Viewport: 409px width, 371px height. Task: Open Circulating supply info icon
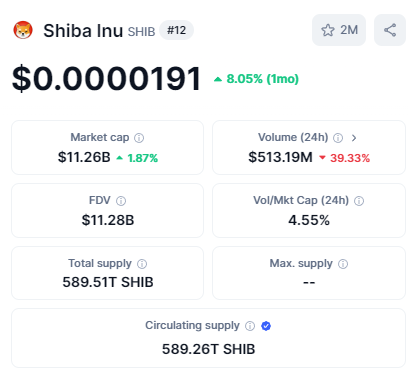250,326
